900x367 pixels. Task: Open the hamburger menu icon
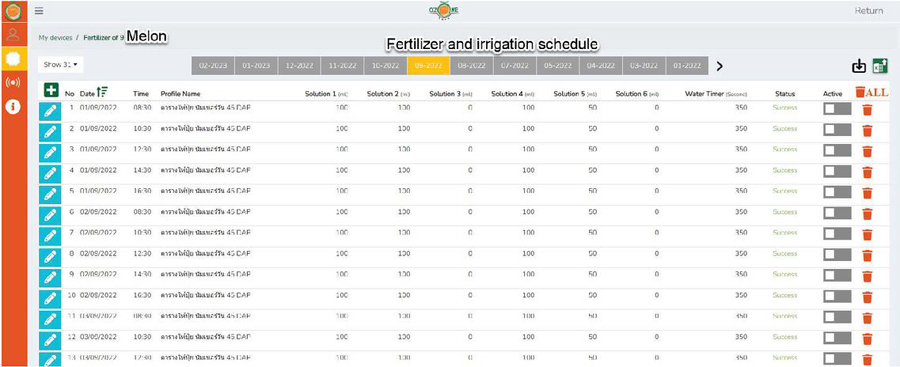coord(39,11)
